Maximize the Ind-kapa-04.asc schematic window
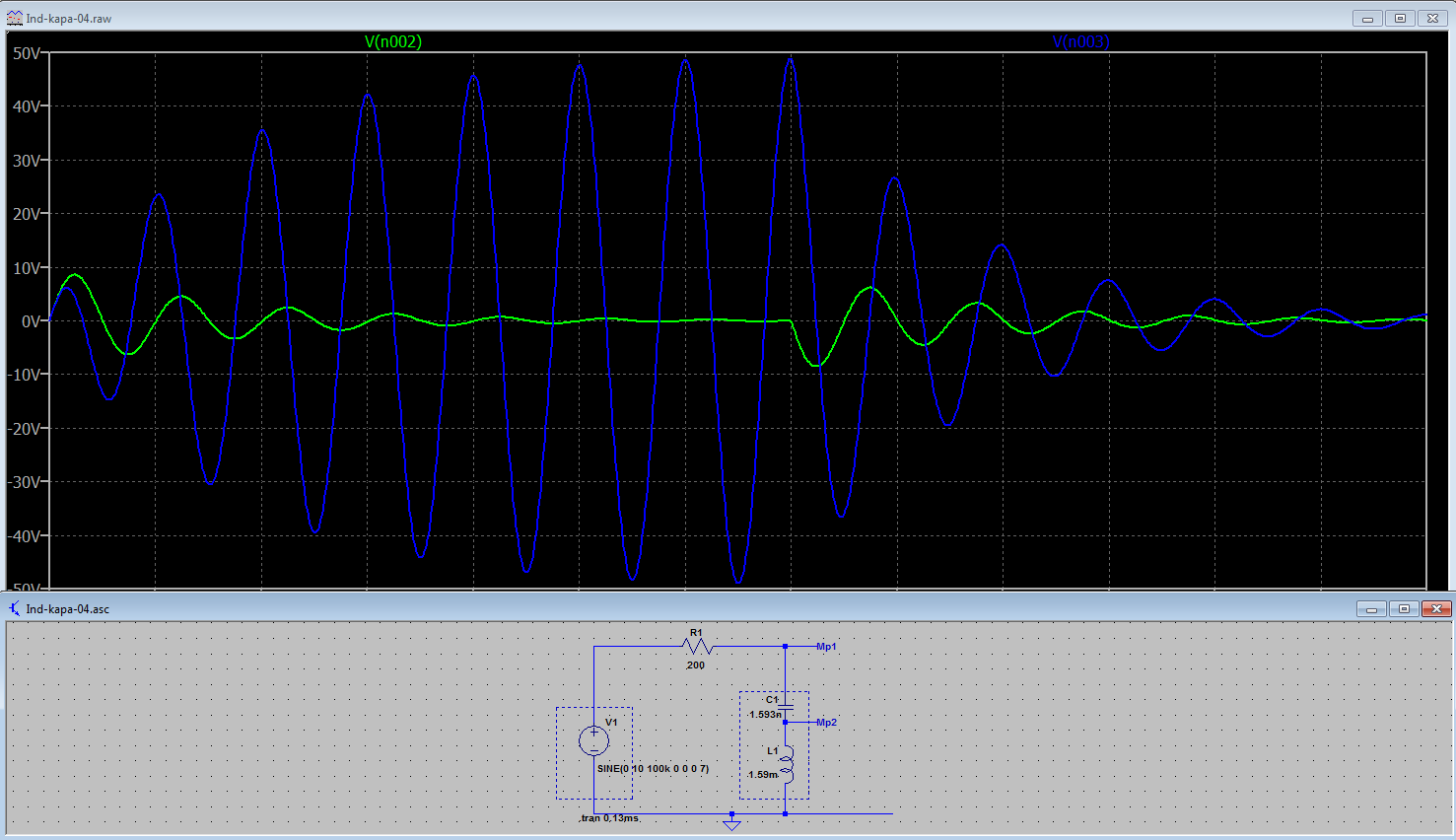1456x840 pixels. (1404, 608)
